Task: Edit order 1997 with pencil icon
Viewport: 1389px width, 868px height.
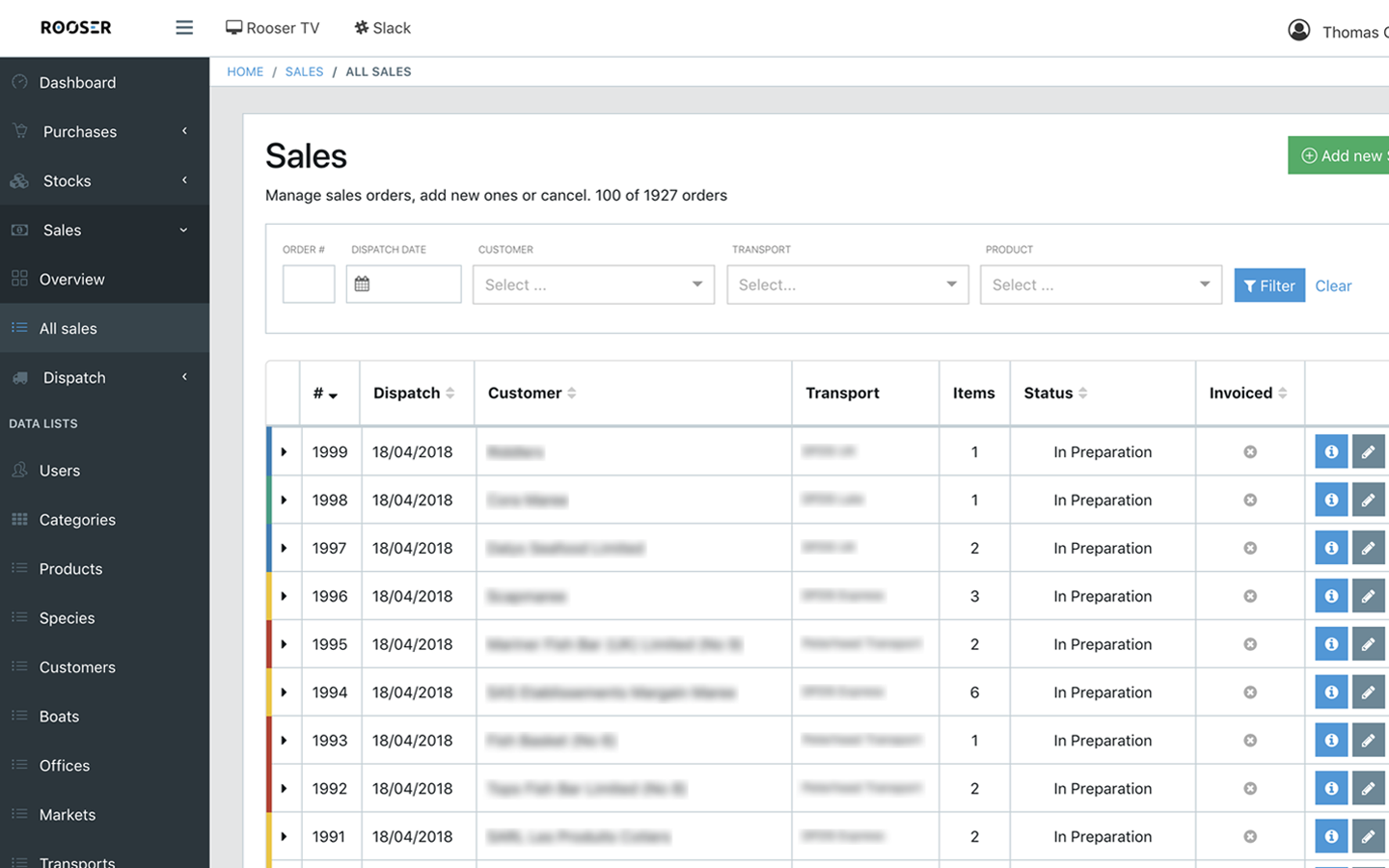Action: tap(1368, 548)
